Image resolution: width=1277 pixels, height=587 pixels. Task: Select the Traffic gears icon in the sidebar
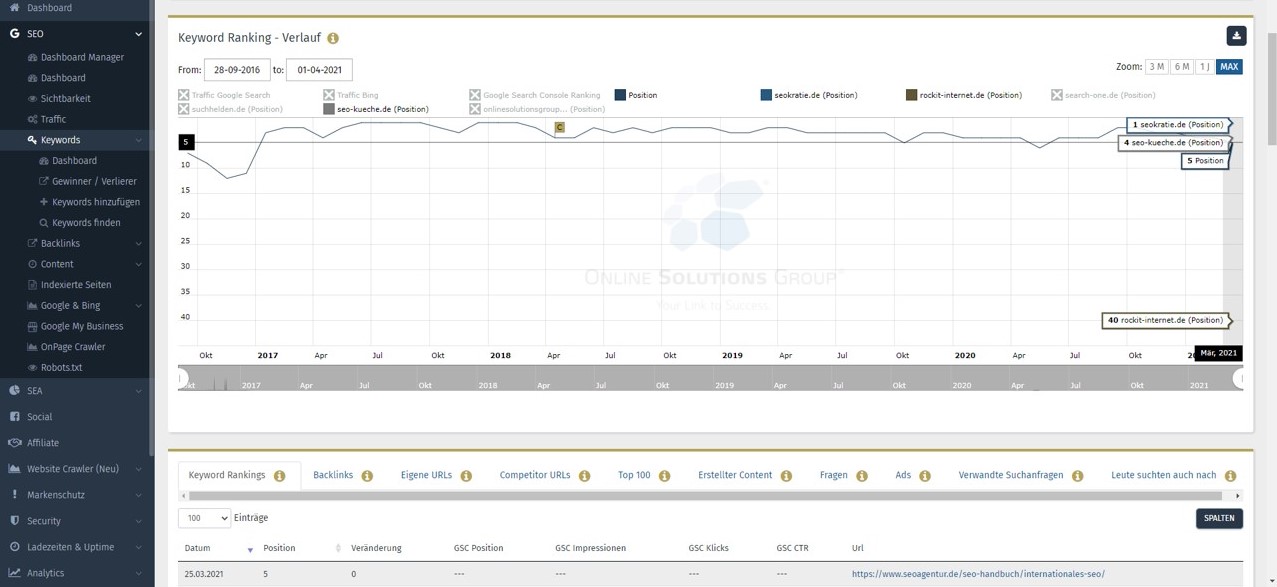(32, 119)
